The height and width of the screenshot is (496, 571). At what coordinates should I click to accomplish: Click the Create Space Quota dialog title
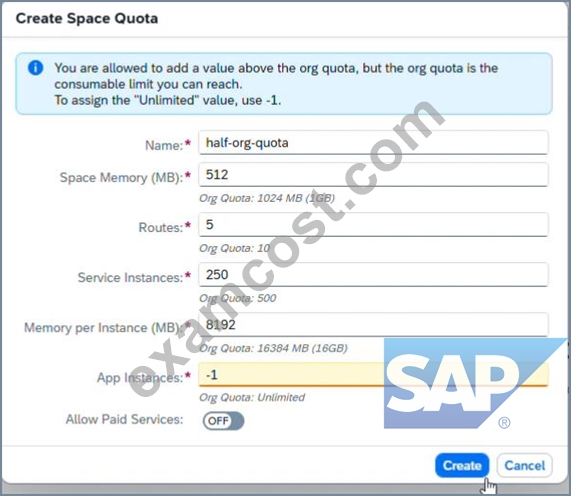87,18
